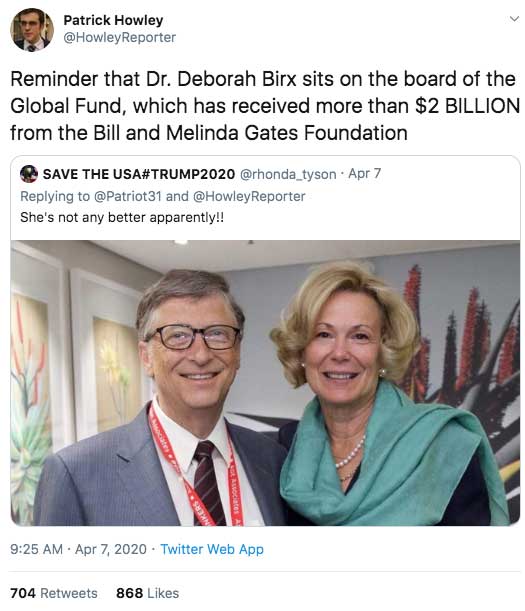Open SAVE THE USA#TRUMP2020 account name
The height and width of the screenshot is (611, 525).
[139, 174]
